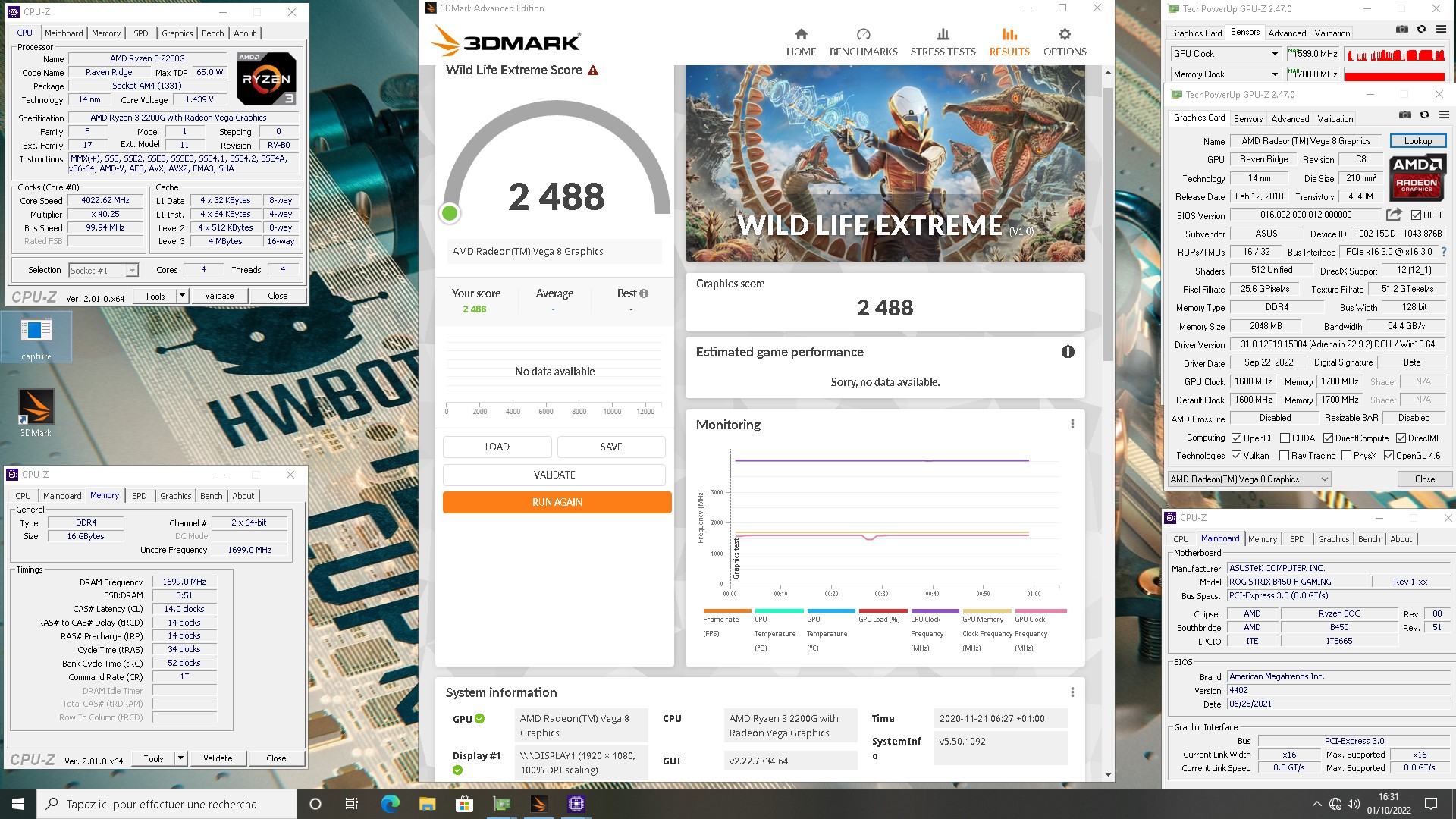Open info icon for Estimated game performance

coord(1068,352)
